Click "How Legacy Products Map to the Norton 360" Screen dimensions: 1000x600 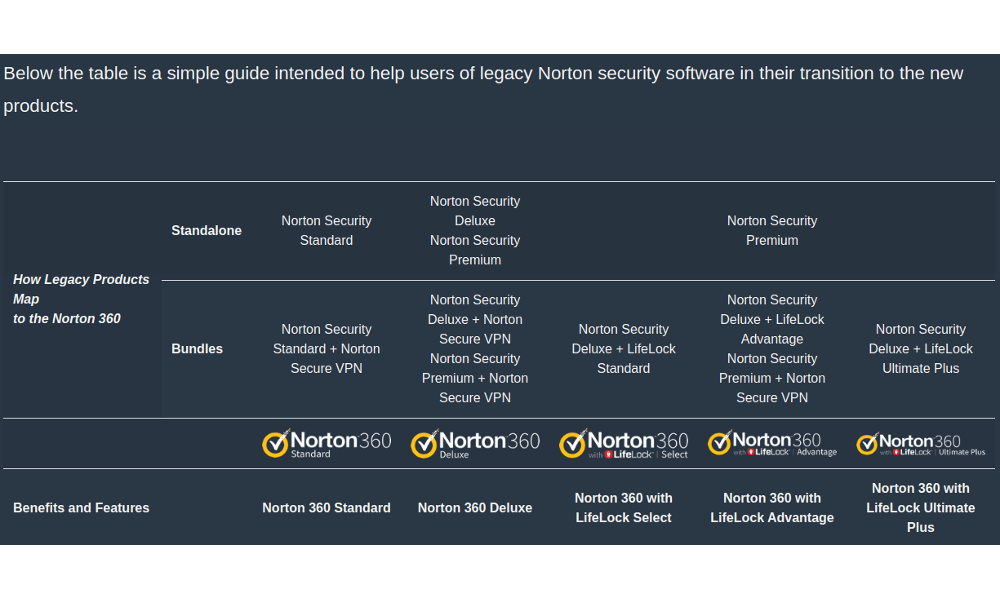coord(81,299)
